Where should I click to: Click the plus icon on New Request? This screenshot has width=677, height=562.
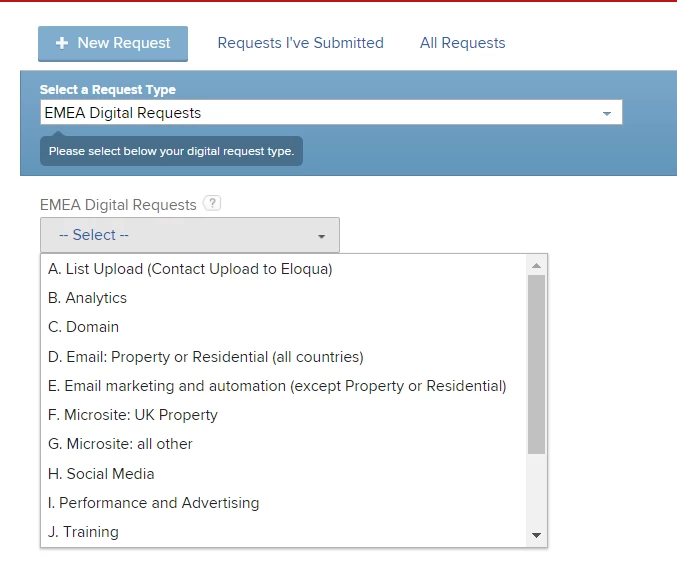click(x=62, y=43)
